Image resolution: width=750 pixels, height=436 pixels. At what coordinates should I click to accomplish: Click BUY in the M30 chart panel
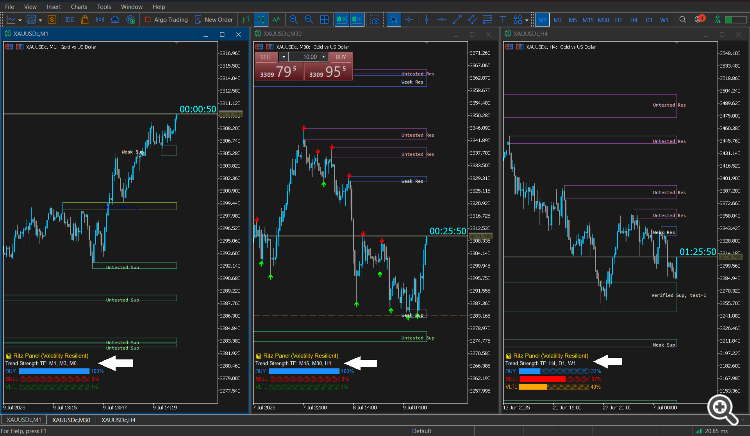[x=341, y=57]
